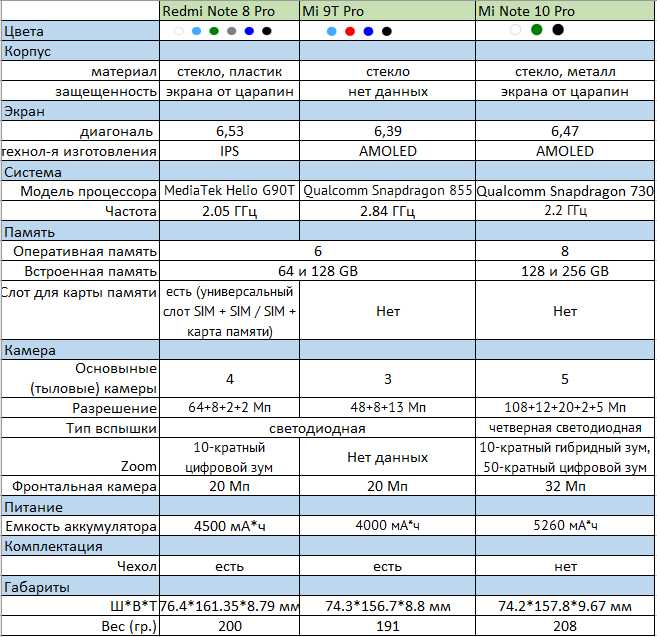The image size is (657, 637).
Task: Select the 'Mi 9T Pro' column header
Action: pos(388,10)
